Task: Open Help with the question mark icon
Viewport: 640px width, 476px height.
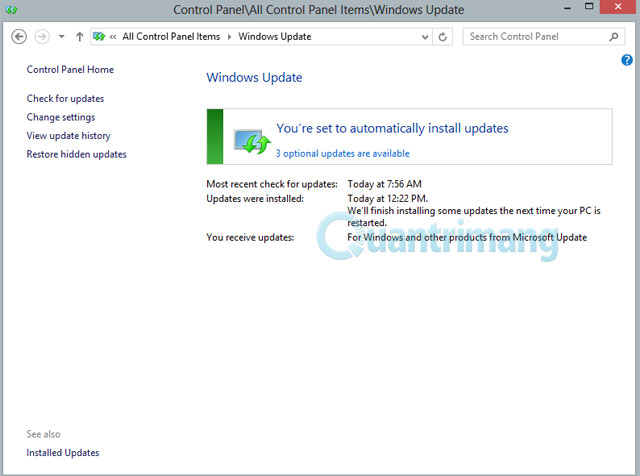Action: pyautogui.click(x=627, y=60)
